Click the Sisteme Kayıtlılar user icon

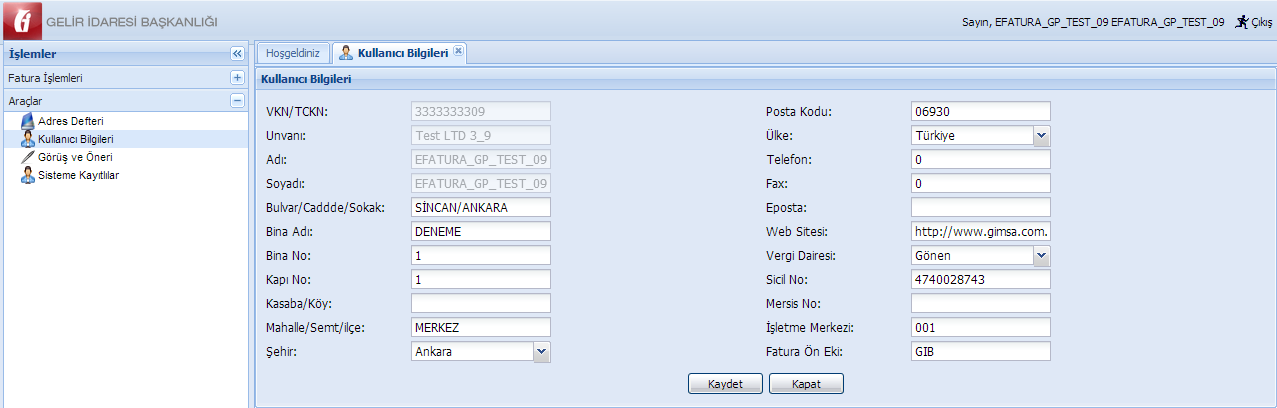point(28,175)
